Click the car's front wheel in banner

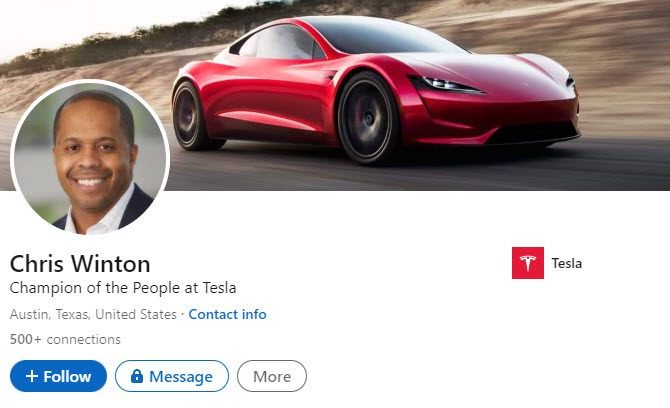368,118
